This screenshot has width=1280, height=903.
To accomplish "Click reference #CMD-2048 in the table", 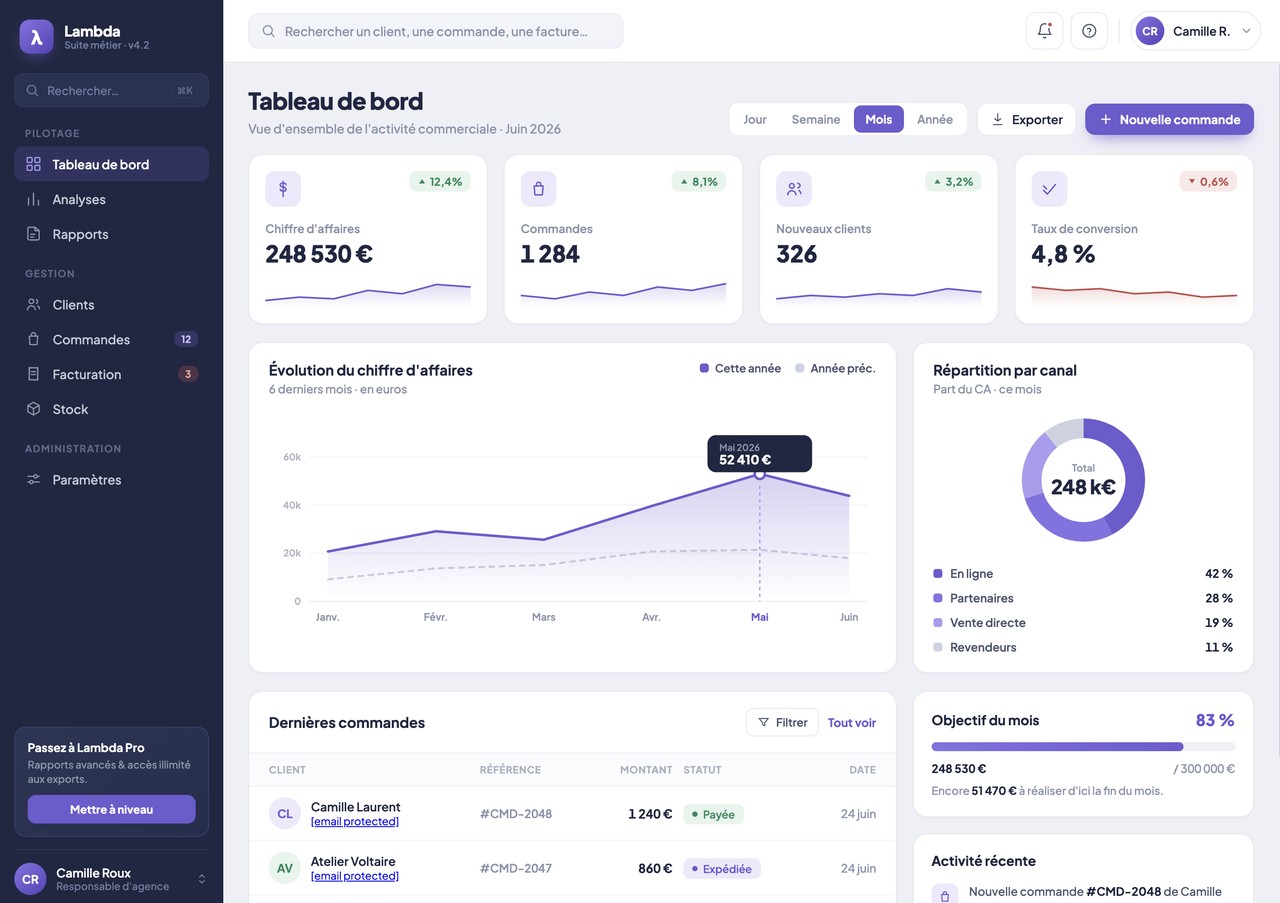I will 516,814.
